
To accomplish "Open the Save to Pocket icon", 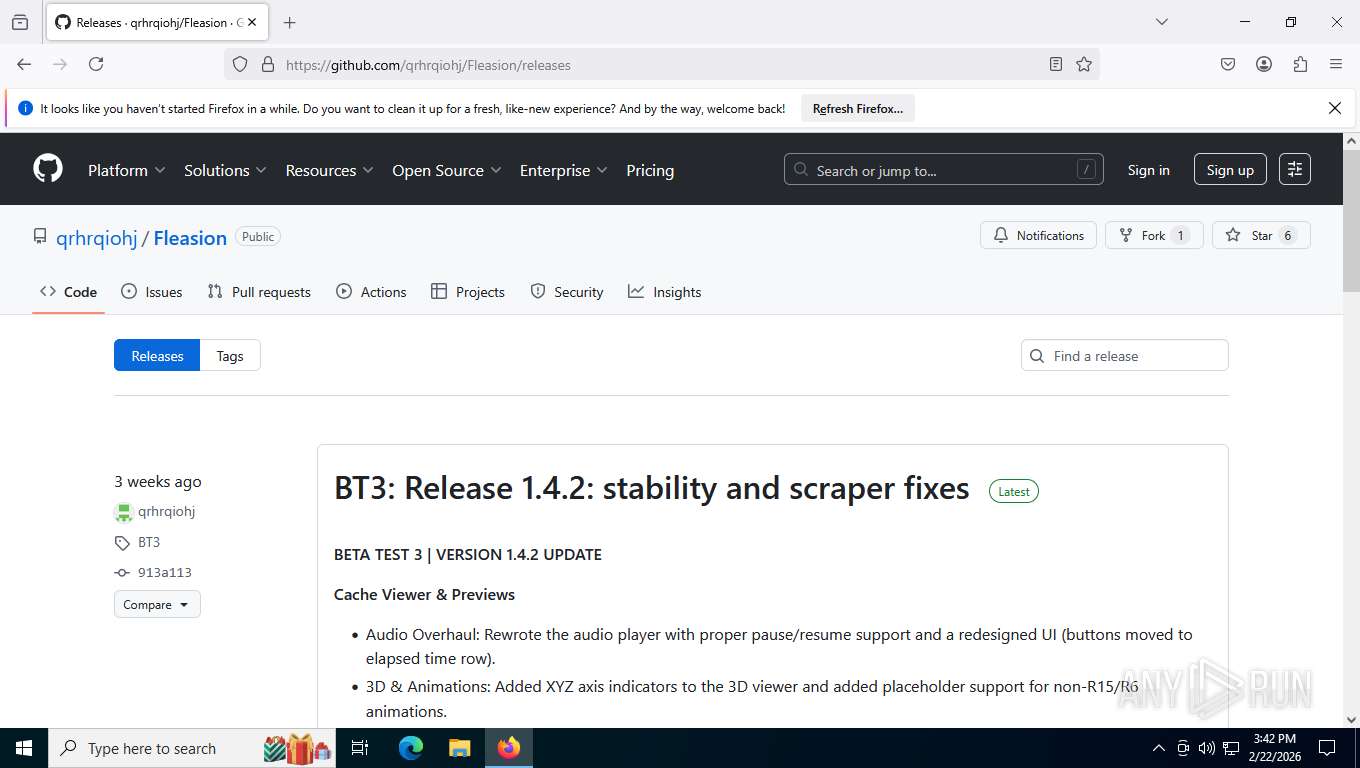I will click(1228, 64).
